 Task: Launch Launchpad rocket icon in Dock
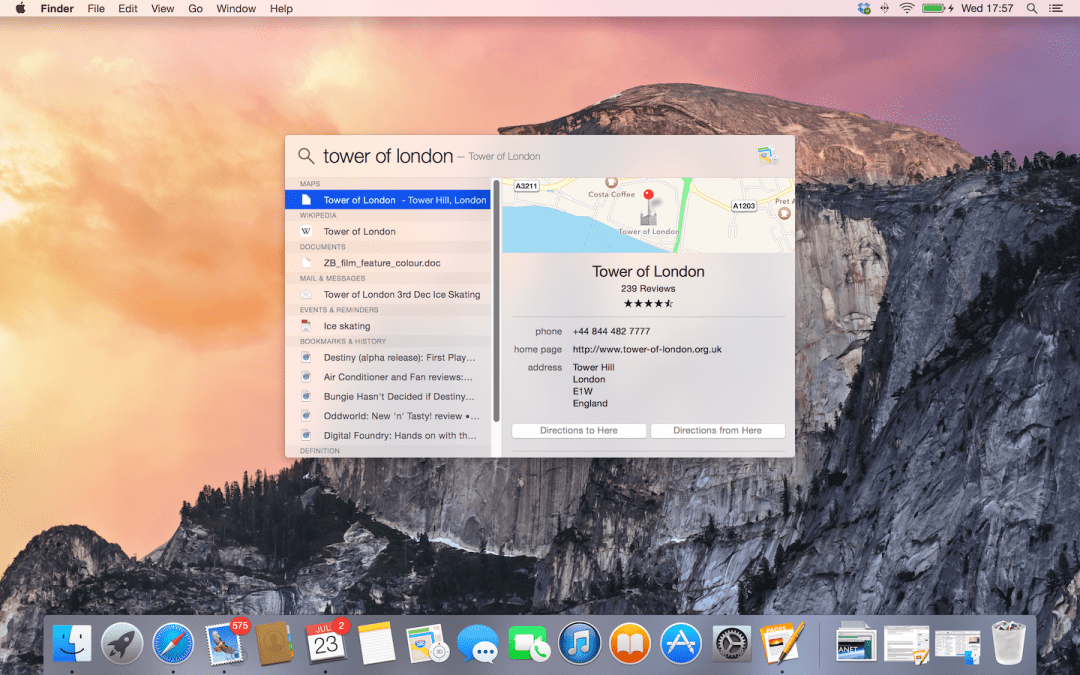coord(122,643)
